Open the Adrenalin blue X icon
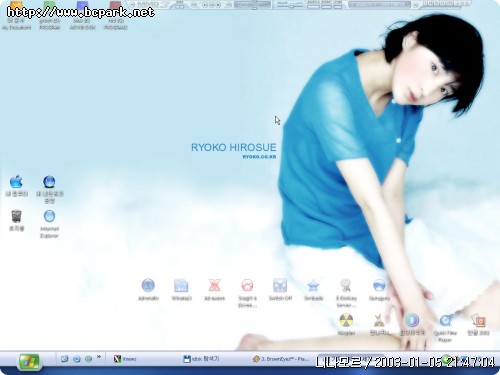Image resolution: width=500 pixels, height=375 pixels. pyautogui.click(x=148, y=285)
